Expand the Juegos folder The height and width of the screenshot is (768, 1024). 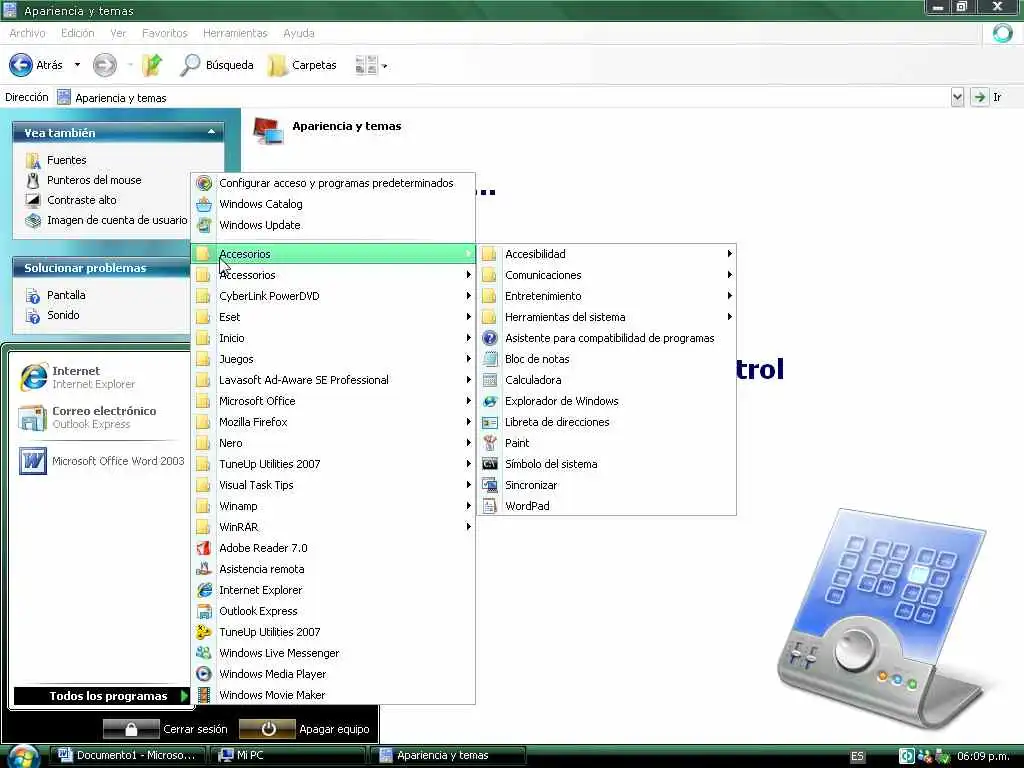[333, 359]
